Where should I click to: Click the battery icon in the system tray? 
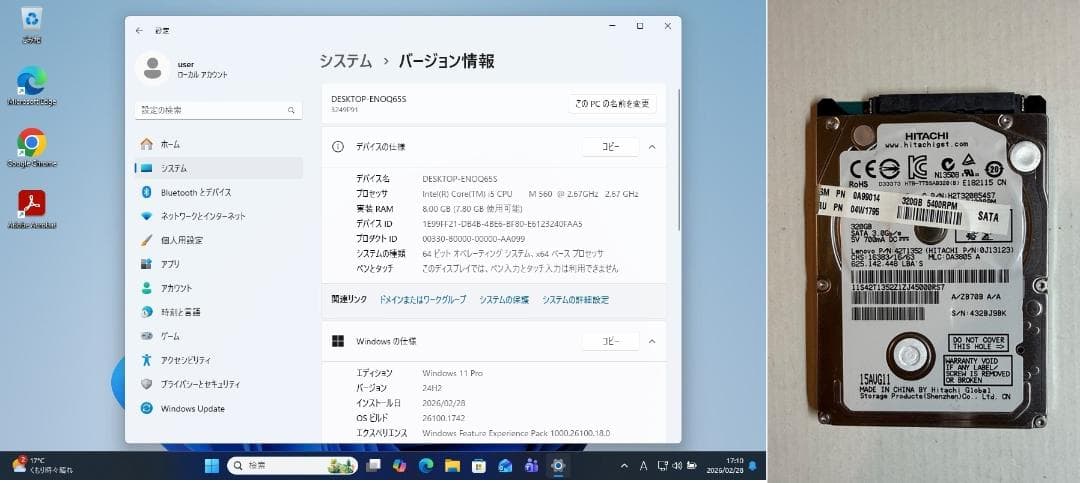pyautogui.click(x=692, y=466)
